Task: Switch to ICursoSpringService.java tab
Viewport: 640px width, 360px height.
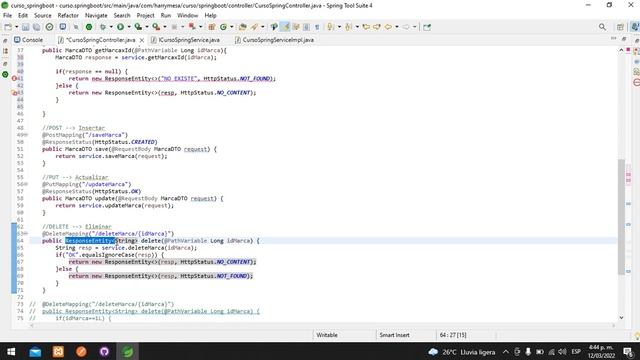Action: 185,40
